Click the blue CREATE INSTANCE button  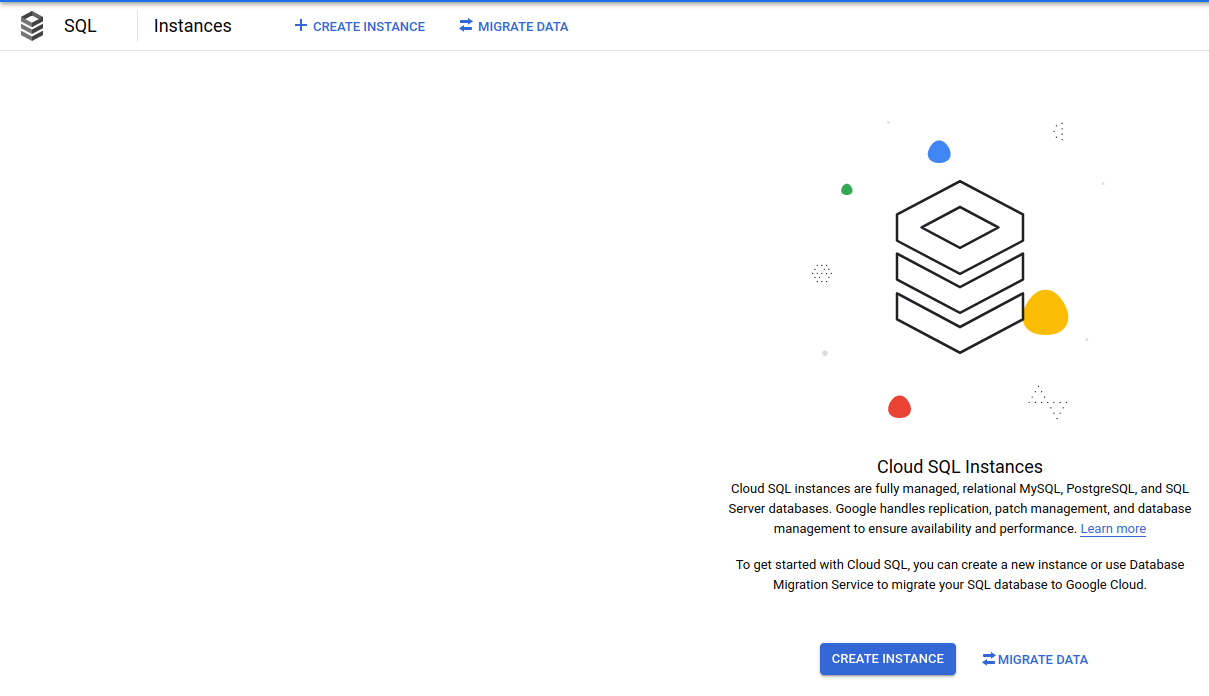[887, 659]
